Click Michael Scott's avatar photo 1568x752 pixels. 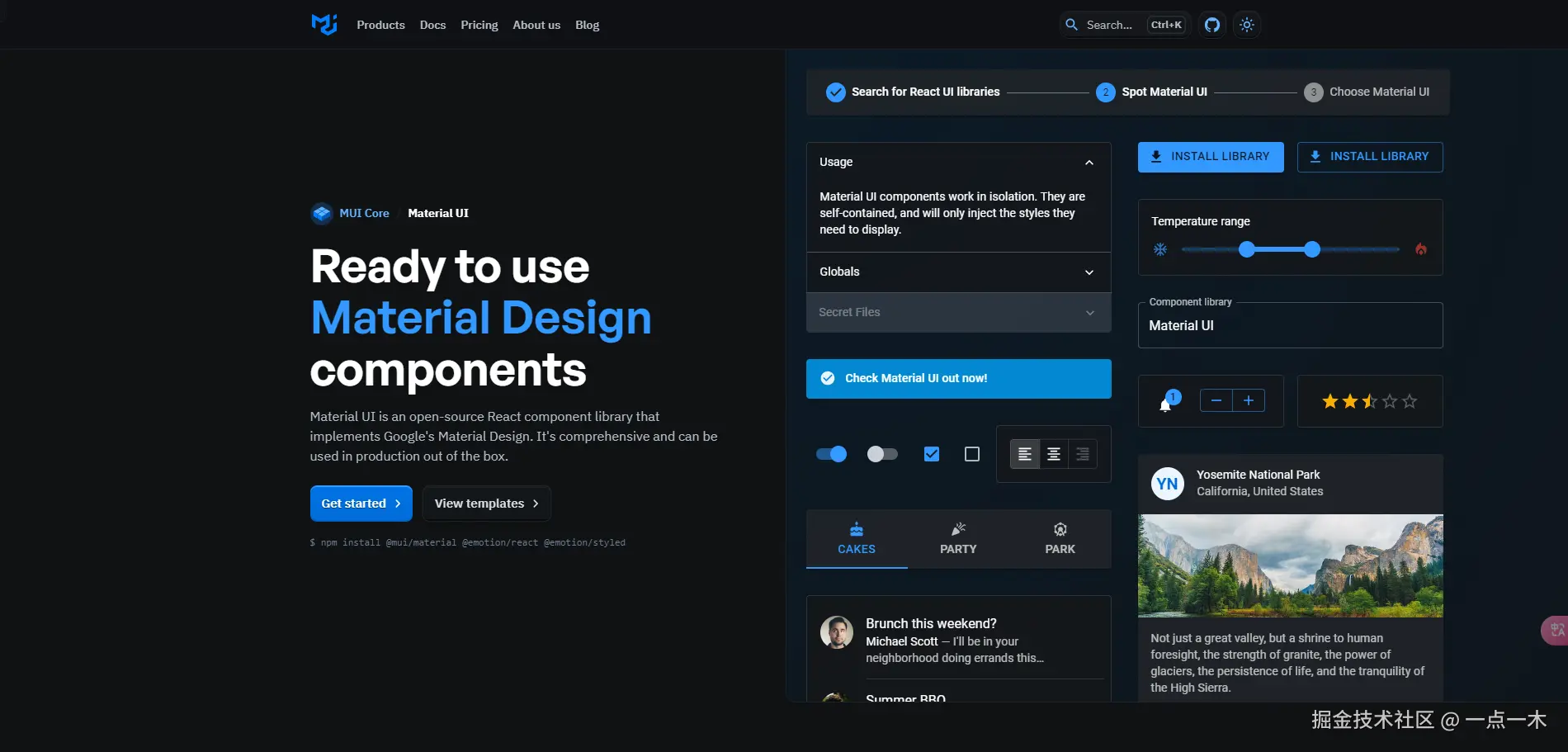coord(837,632)
